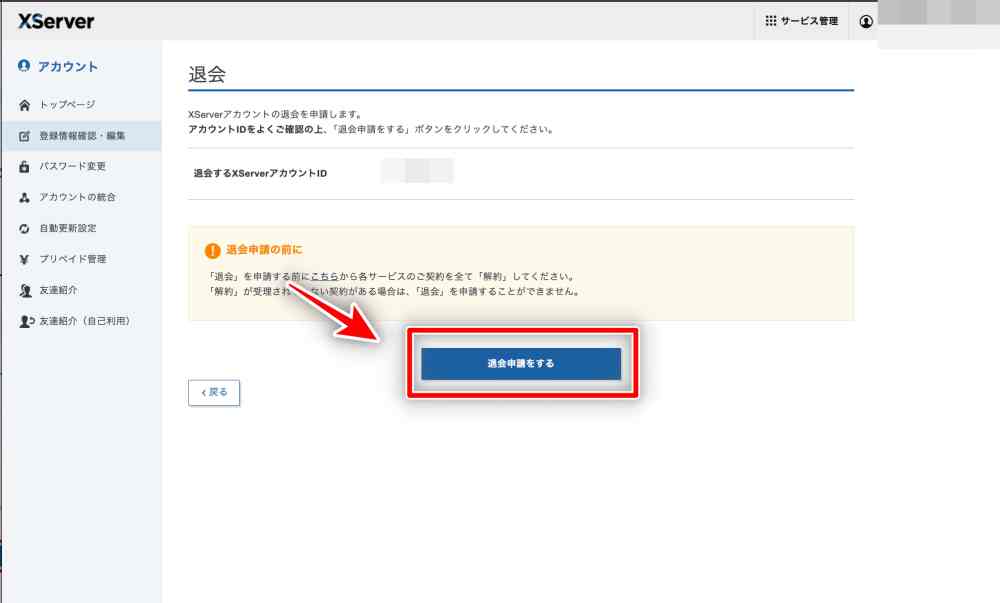This screenshot has height=603, width=1000.
Task: Click the 戻る back button
Action: click(x=214, y=393)
